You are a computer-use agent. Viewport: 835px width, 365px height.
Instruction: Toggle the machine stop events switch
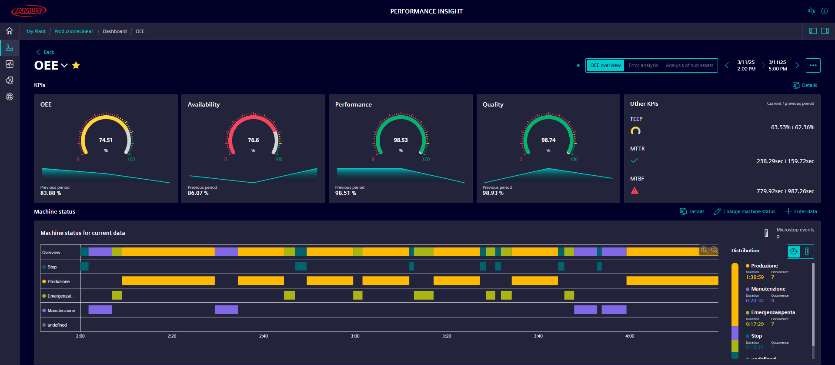pos(766,233)
